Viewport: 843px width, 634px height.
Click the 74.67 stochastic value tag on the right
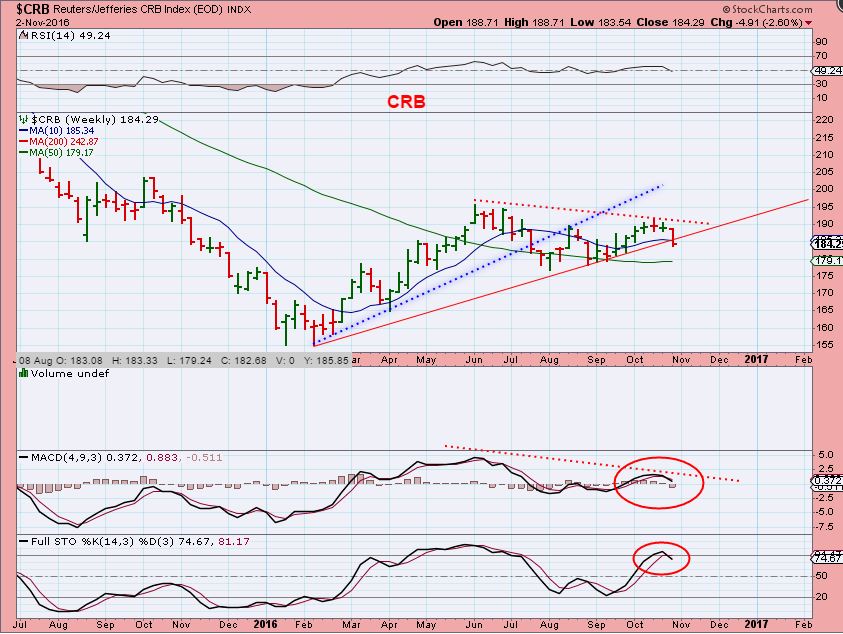click(828, 558)
